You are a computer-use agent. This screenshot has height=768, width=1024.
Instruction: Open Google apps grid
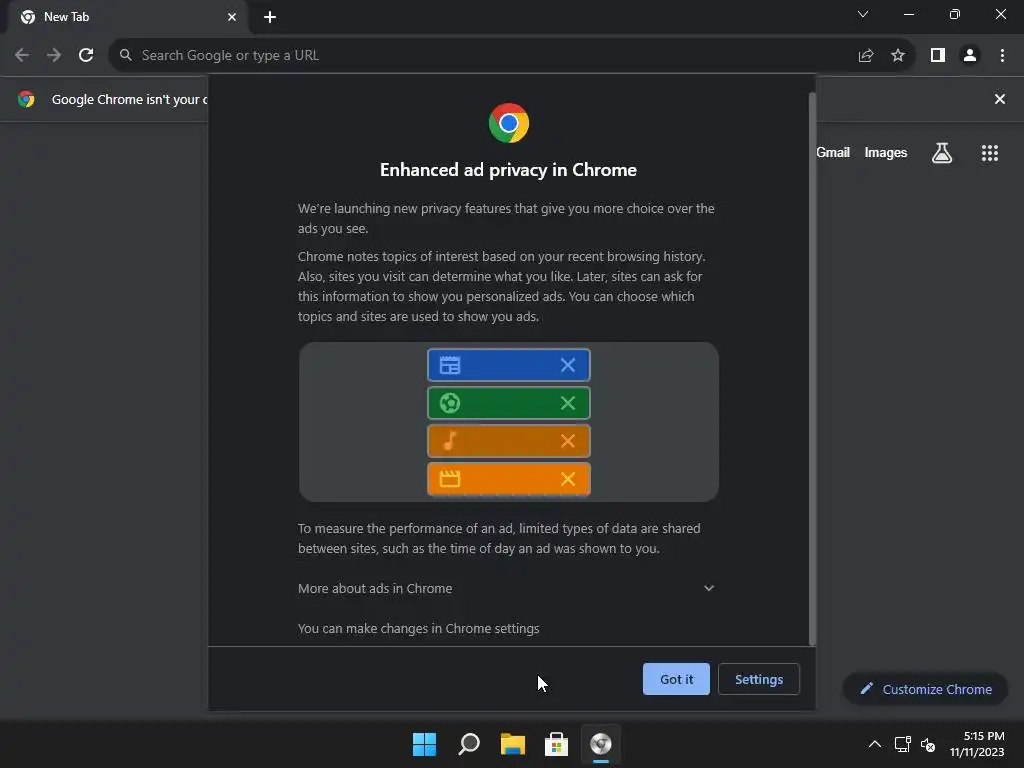tap(989, 153)
